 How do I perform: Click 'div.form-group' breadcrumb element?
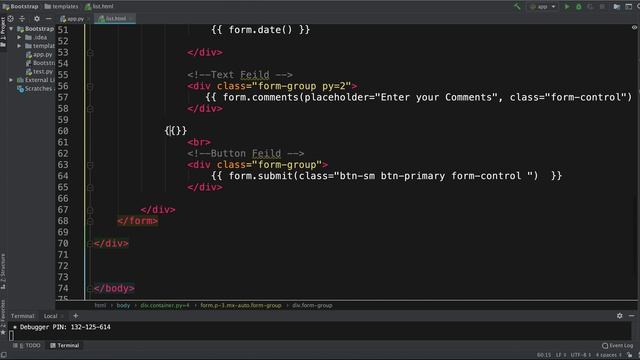[312, 305]
